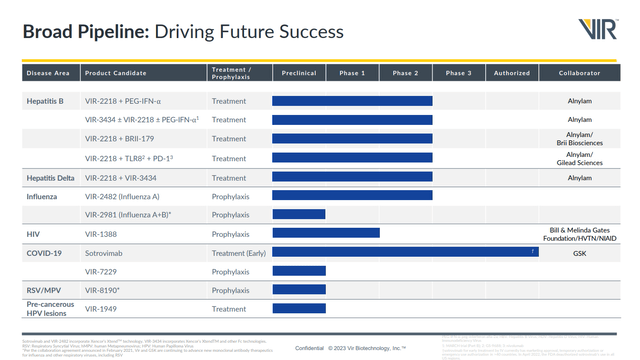640x360 pixels.
Task: Click the 'Treatment / Prophylaxis' column header
Action: [240, 73]
